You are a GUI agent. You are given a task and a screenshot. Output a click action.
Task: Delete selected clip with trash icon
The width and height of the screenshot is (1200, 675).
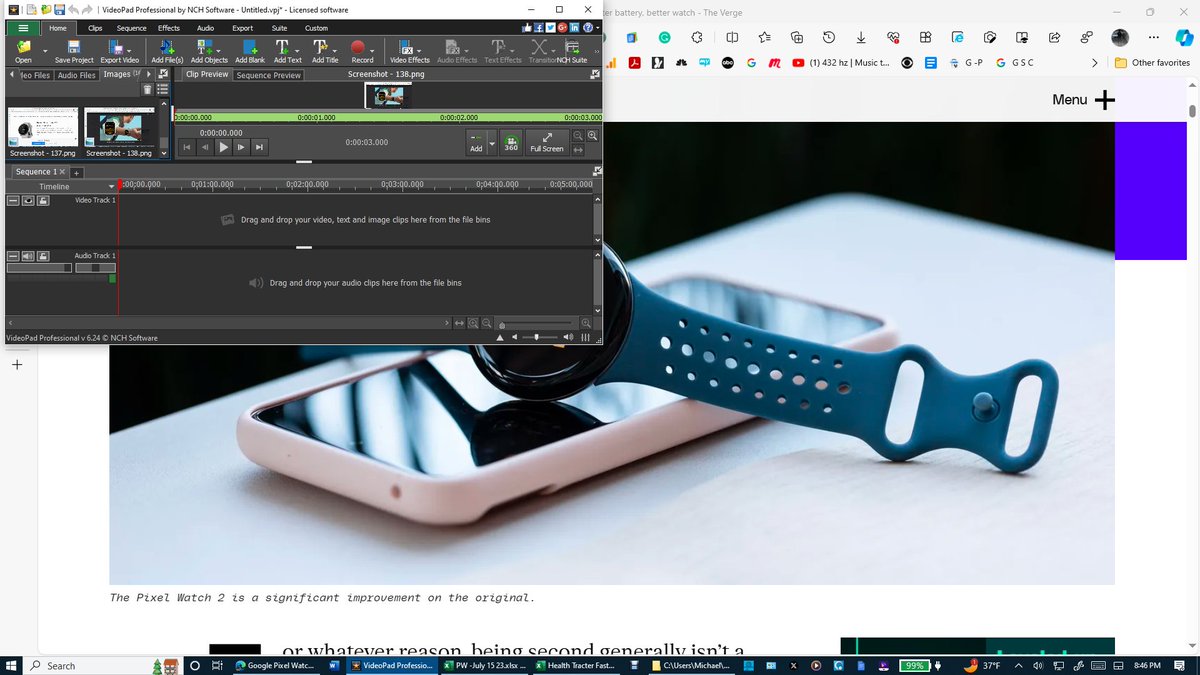click(x=147, y=89)
